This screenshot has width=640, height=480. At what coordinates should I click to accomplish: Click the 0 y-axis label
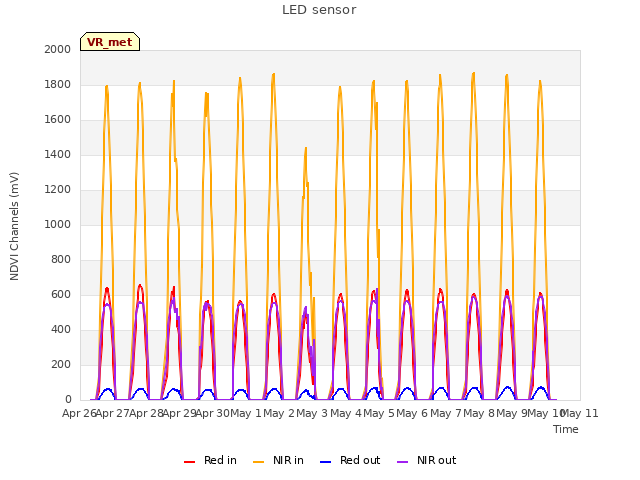tap(68, 400)
